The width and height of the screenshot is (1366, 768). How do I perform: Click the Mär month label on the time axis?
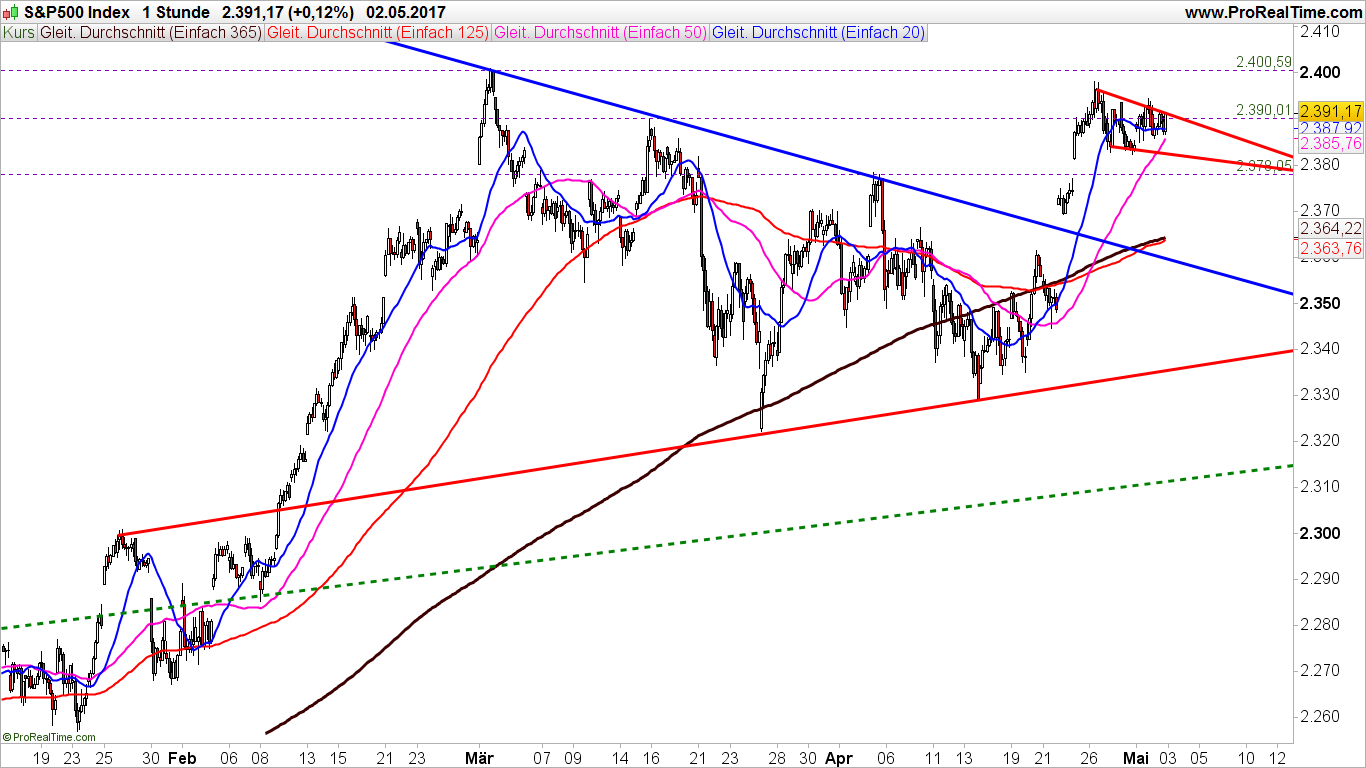479,757
